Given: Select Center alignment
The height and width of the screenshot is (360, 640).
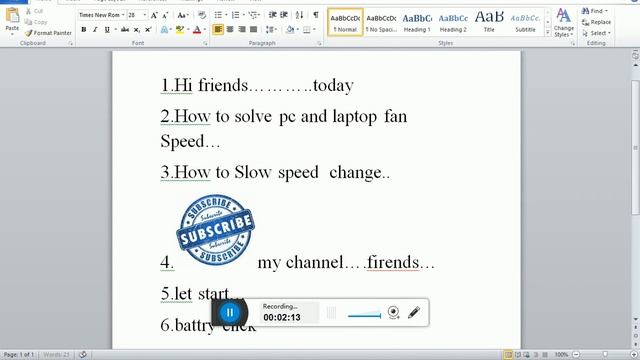Looking at the screenshot, I should click(230, 29).
